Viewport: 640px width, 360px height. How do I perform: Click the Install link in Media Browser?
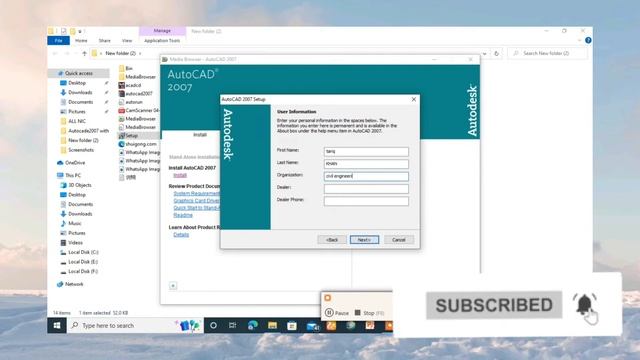(x=180, y=175)
